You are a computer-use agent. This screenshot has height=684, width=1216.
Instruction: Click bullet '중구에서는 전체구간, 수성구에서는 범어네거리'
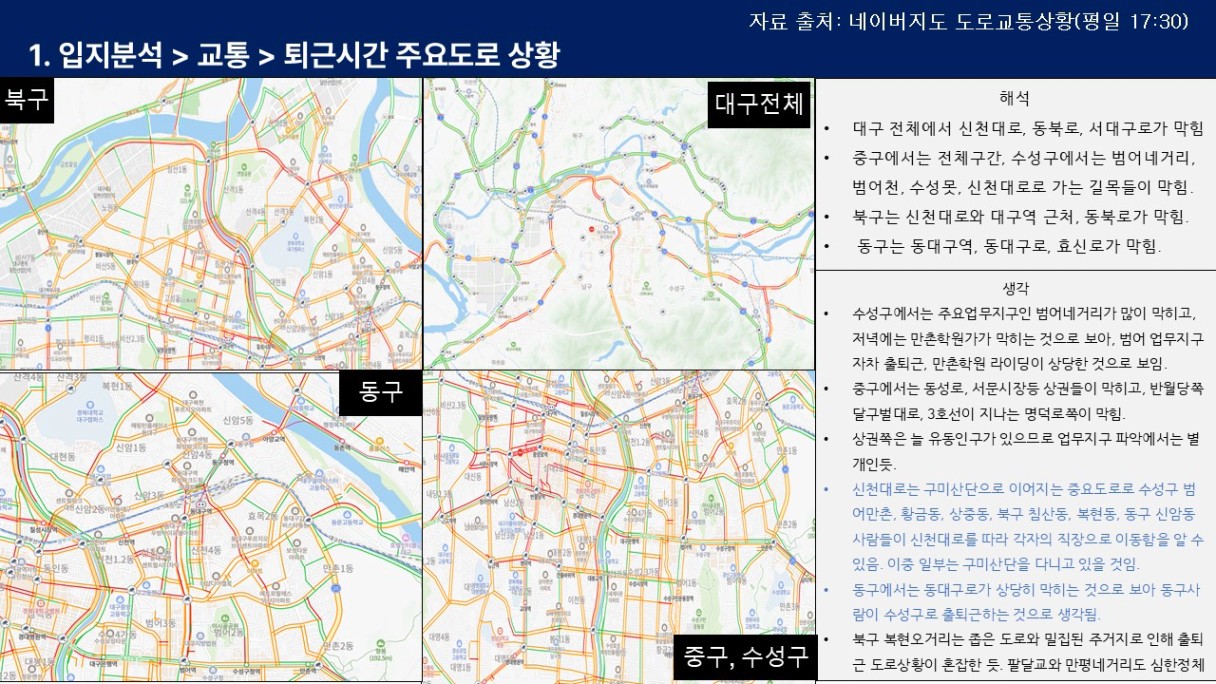coord(1024,172)
